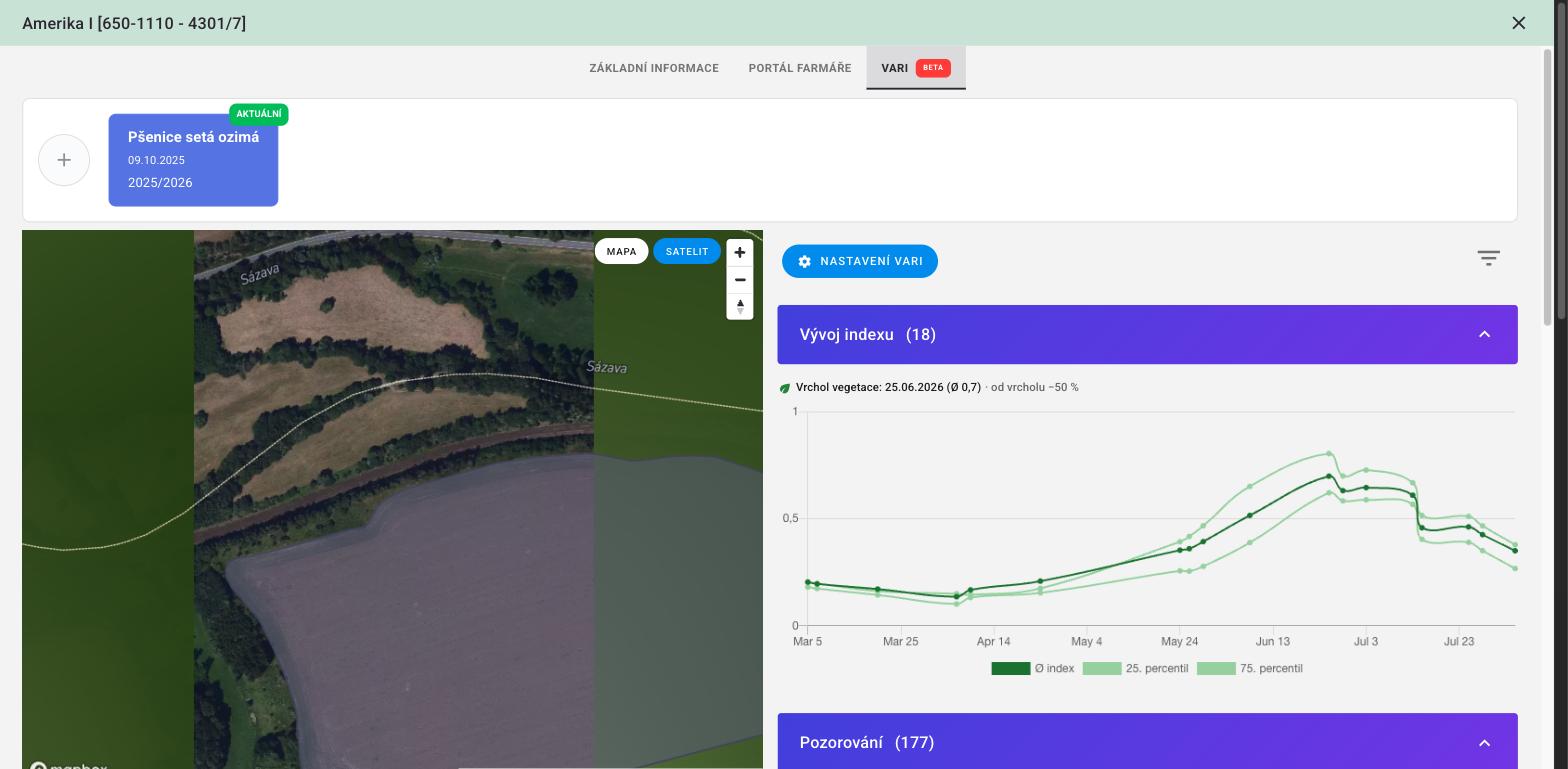Click the Sázava label near map center
1568x769 pixels.
pos(607,368)
